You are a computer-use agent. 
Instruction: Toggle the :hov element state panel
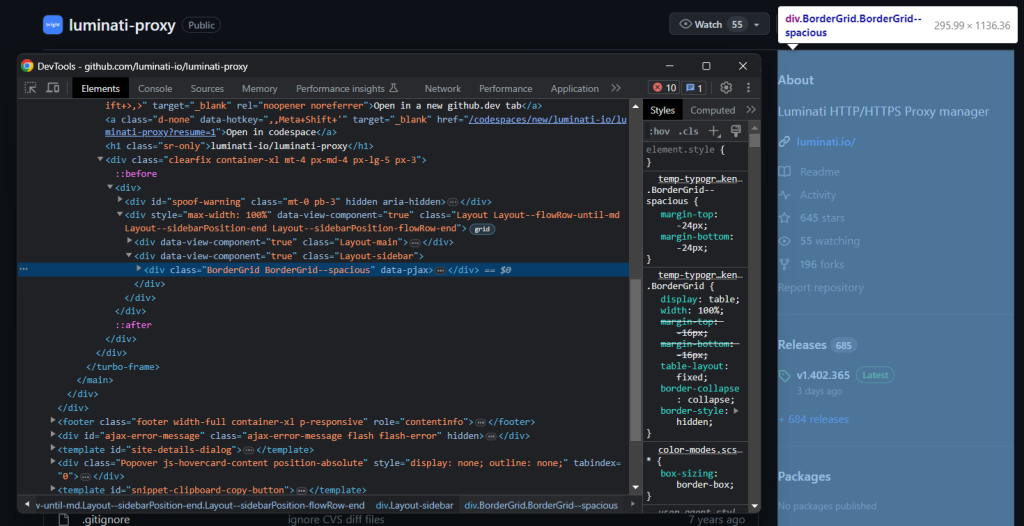coord(660,131)
